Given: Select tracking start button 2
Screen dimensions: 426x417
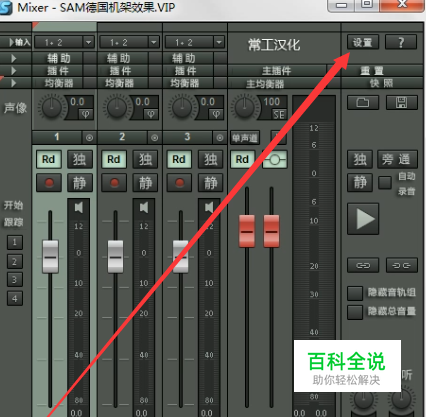Looking at the screenshot, I should click(15, 261).
